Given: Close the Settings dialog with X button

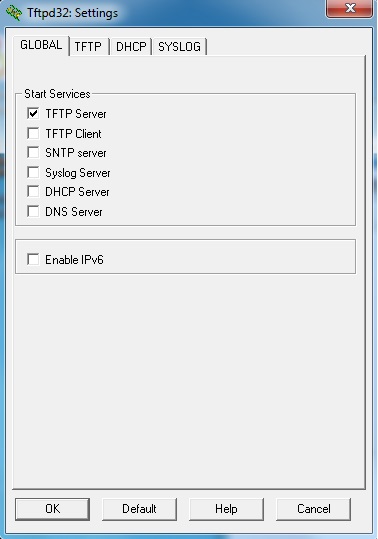Looking at the screenshot, I should click(349, 8).
